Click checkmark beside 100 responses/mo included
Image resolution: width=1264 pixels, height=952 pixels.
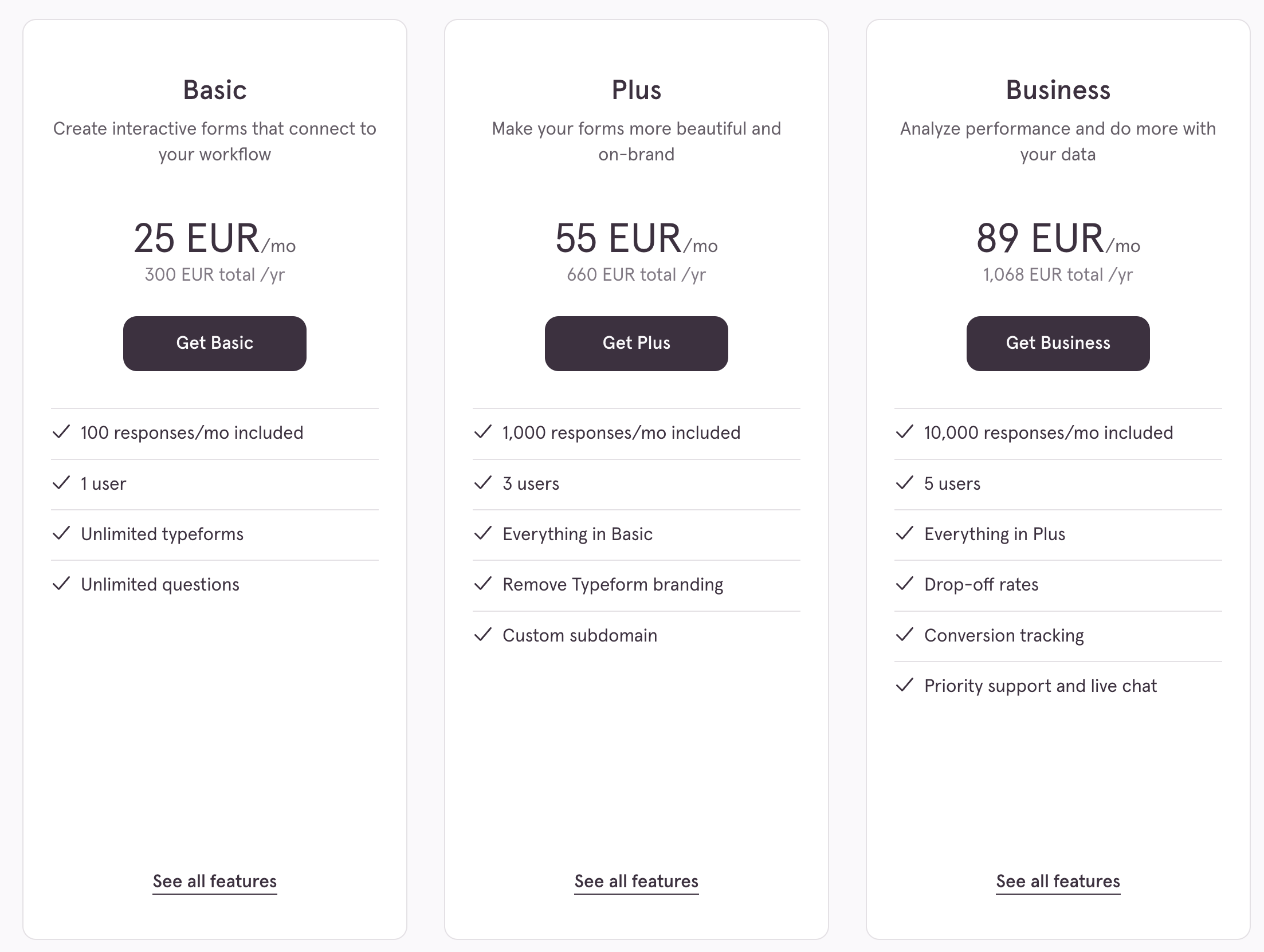61,432
